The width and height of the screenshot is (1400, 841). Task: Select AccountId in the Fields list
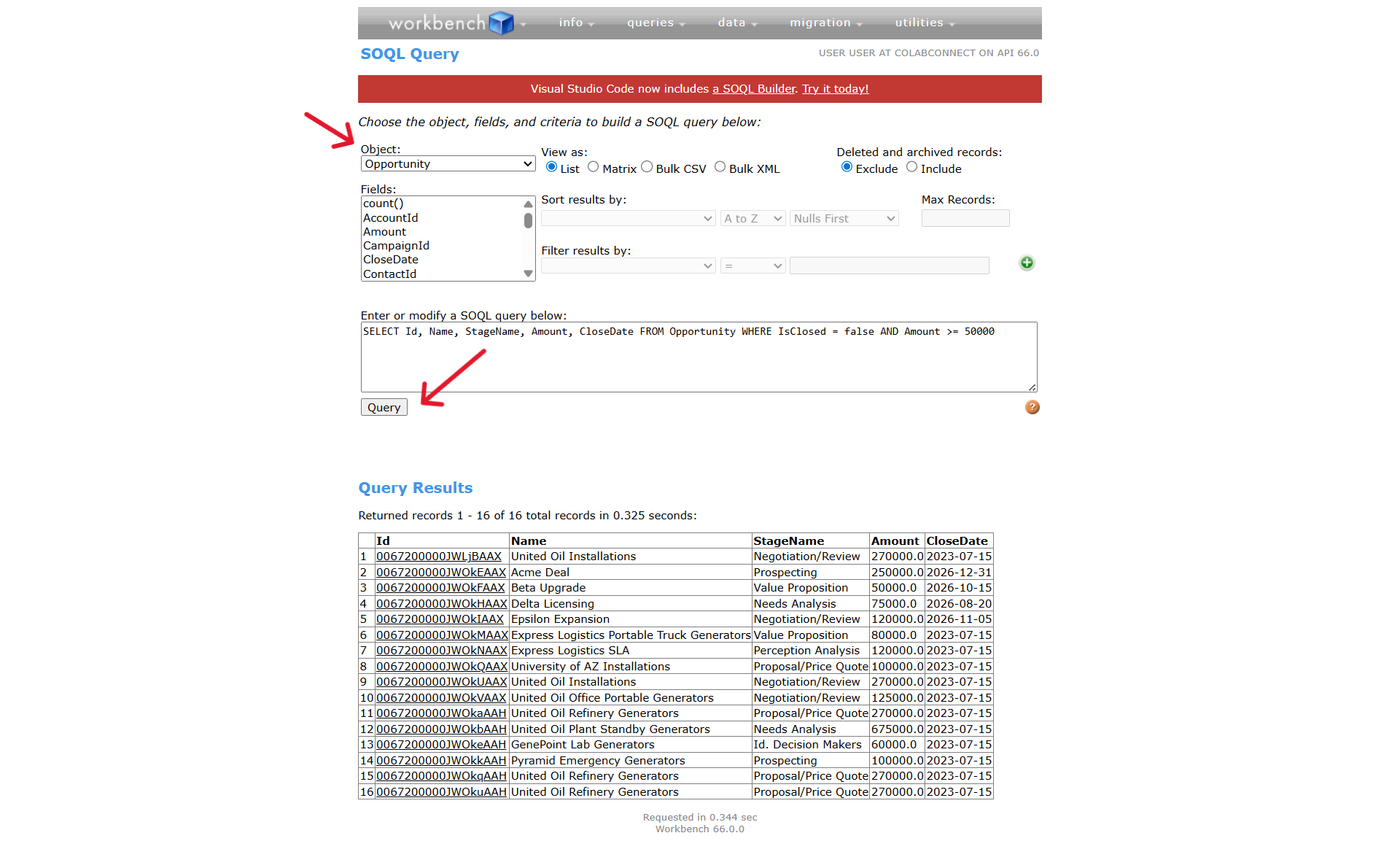(443, 218)
